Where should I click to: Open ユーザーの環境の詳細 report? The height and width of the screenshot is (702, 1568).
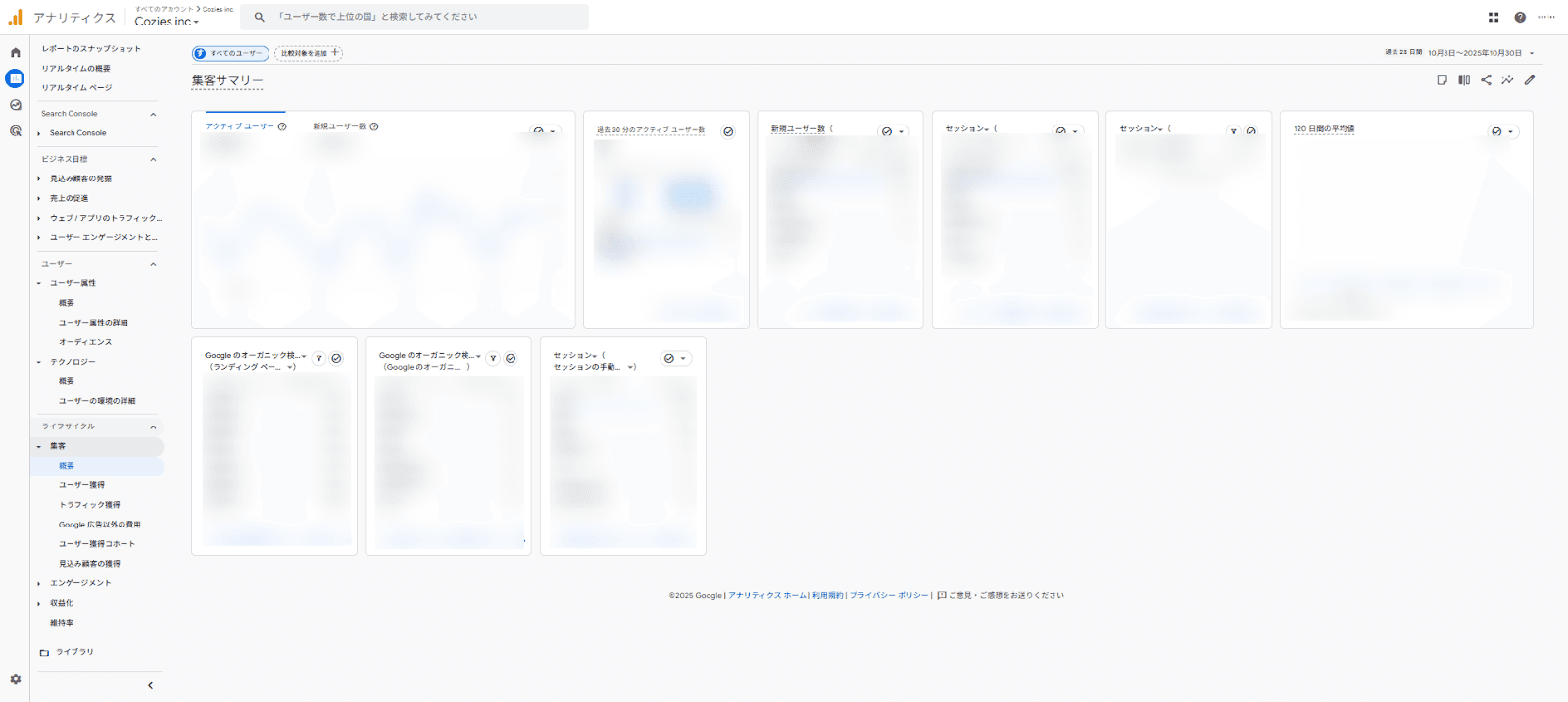(97, 401)
